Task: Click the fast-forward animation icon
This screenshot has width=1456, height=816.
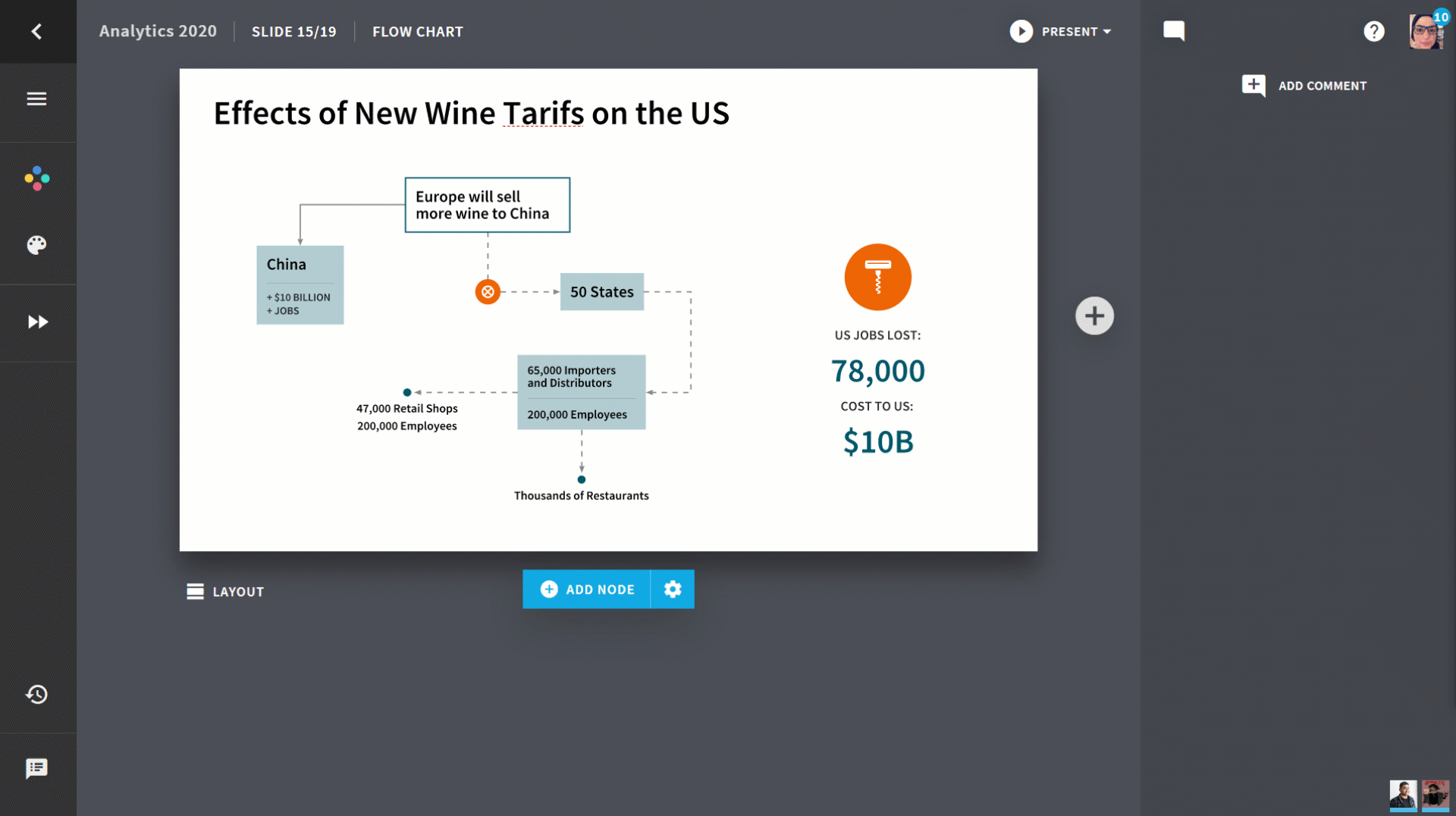Action: [38, 322]
